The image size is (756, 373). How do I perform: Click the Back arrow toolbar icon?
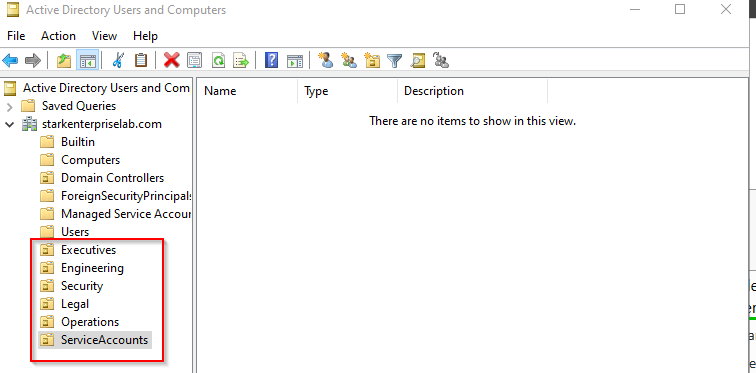point(10,61)
